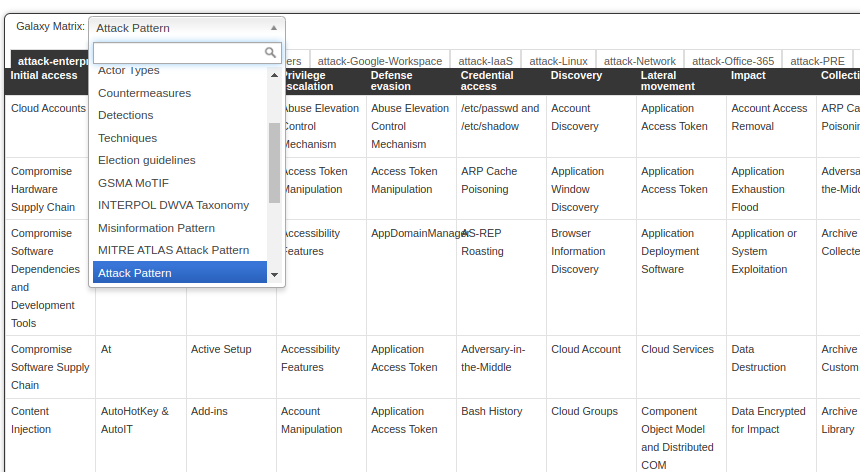Collapse the Galaxy Matrix dropdown arrow

click(x=274, y=28)
